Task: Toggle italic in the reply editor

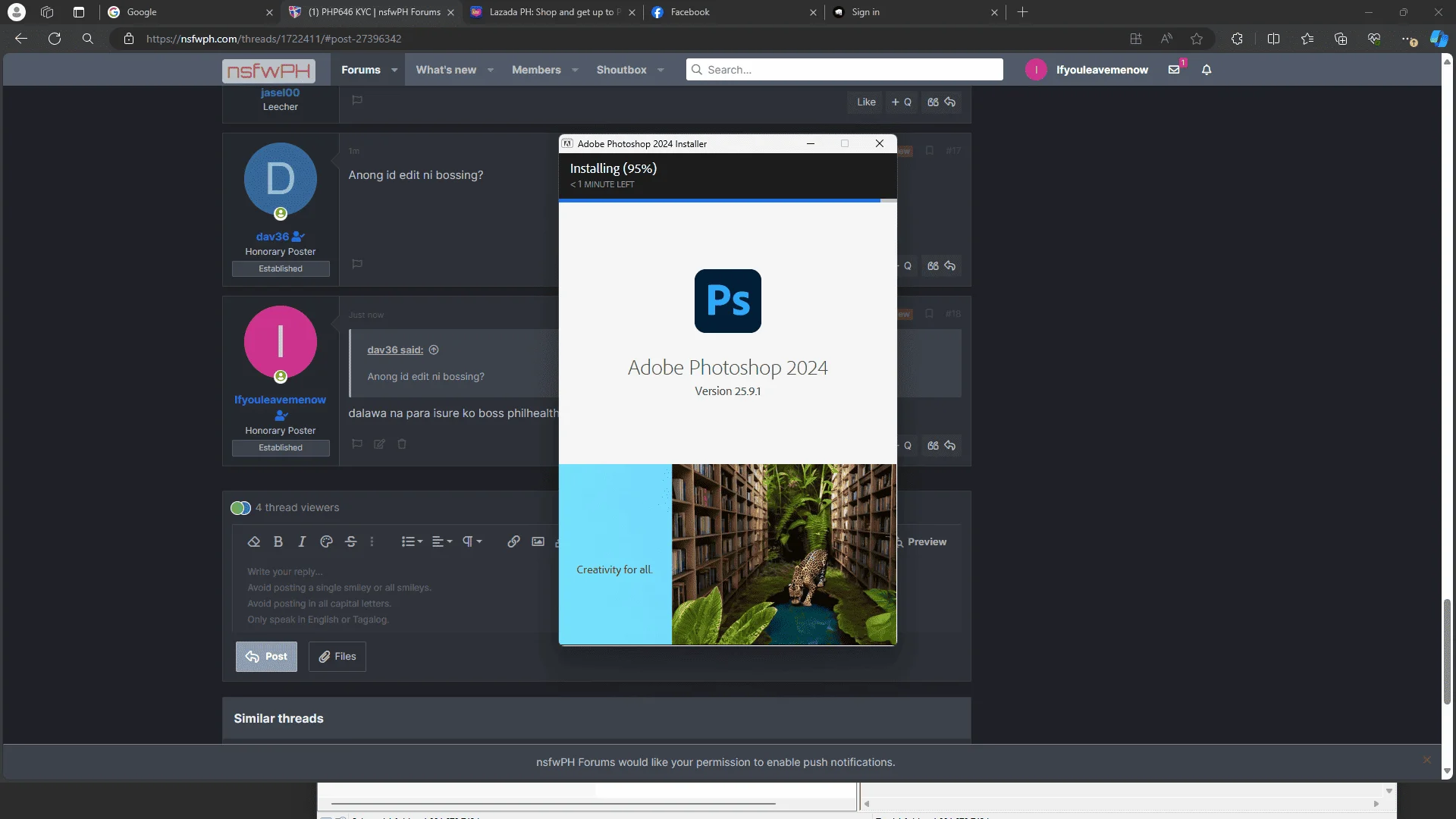Action: 302,541
